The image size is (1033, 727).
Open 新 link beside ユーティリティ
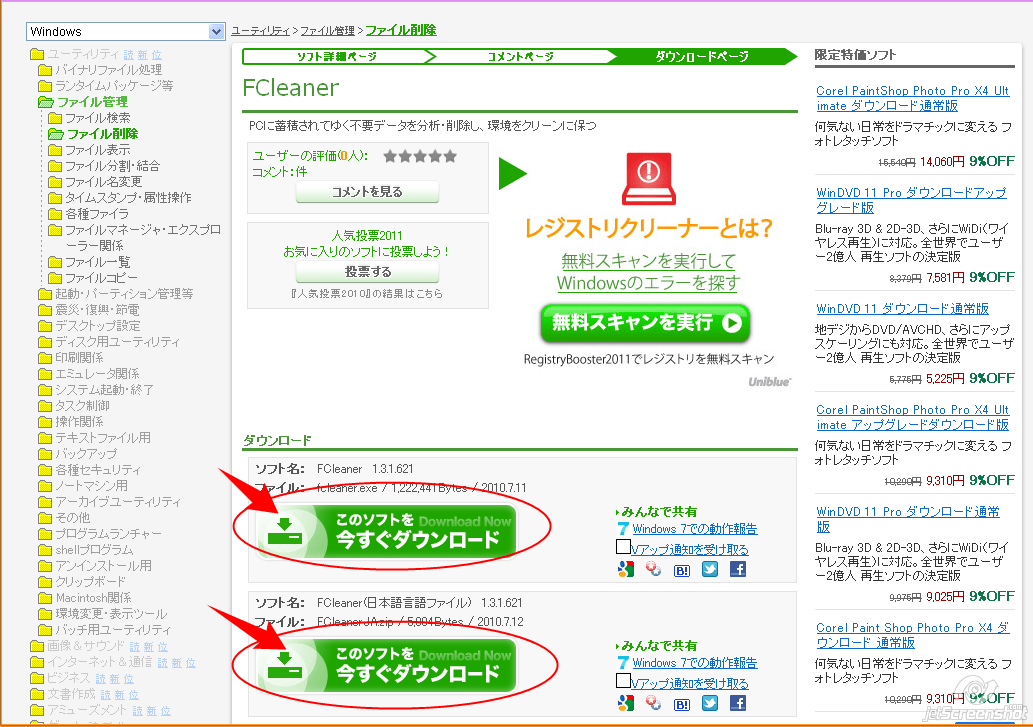pyautogui.click(x=142, y=55)
